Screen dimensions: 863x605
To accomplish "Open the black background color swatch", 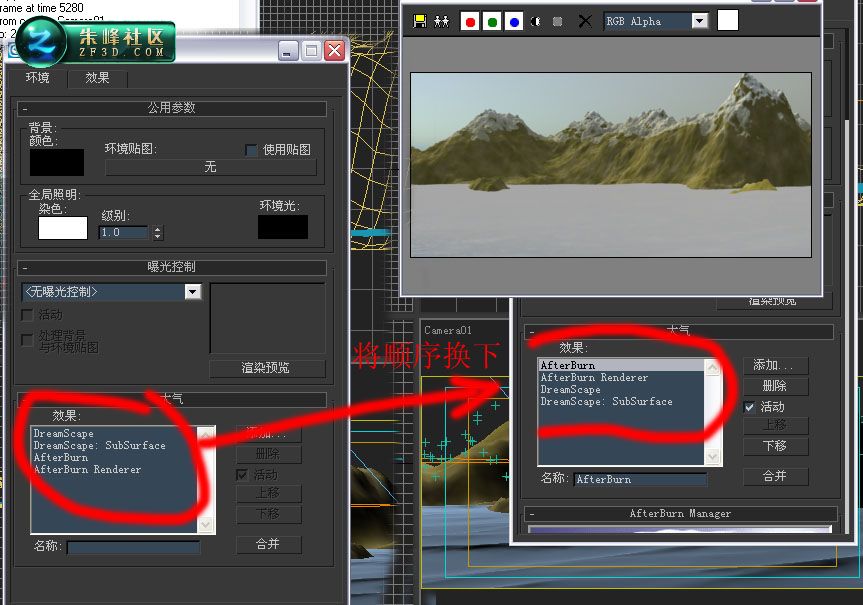I will 57,162.
